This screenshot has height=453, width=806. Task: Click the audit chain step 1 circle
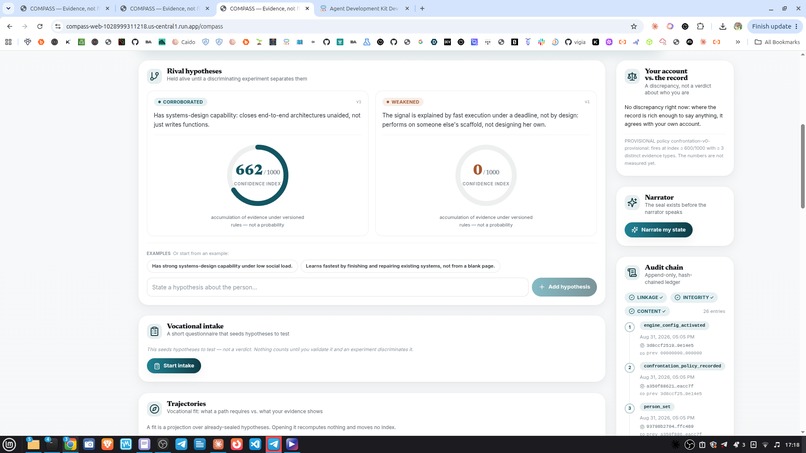pos(630,327)
